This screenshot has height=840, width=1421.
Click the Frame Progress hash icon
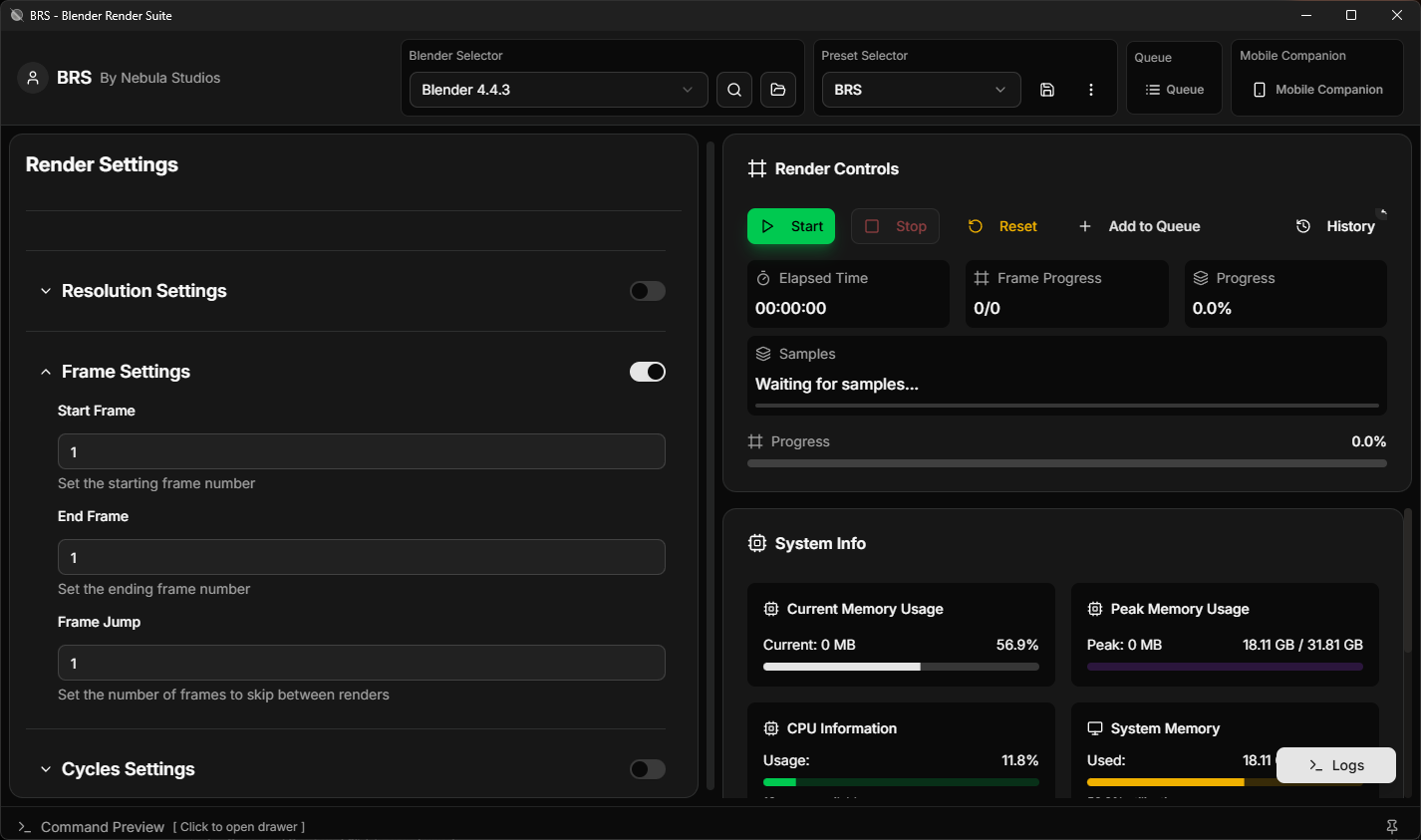tap(982, 278)
